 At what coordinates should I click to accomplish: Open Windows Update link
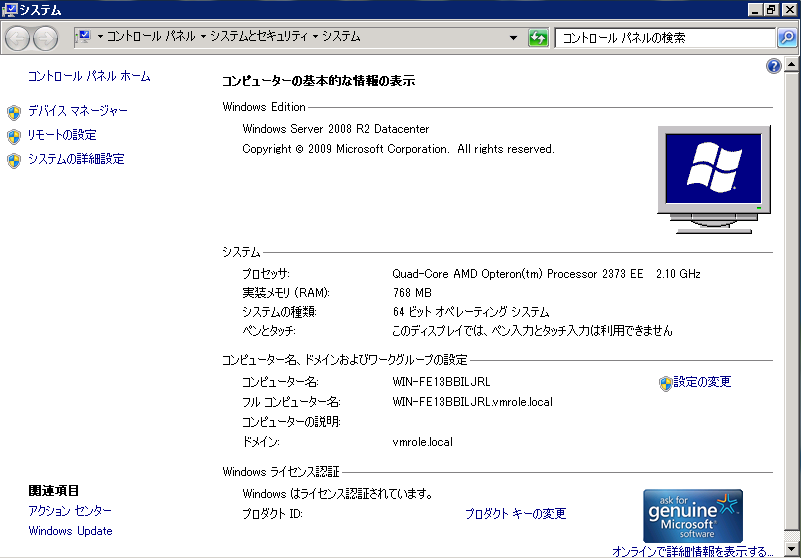click(70, 531)
